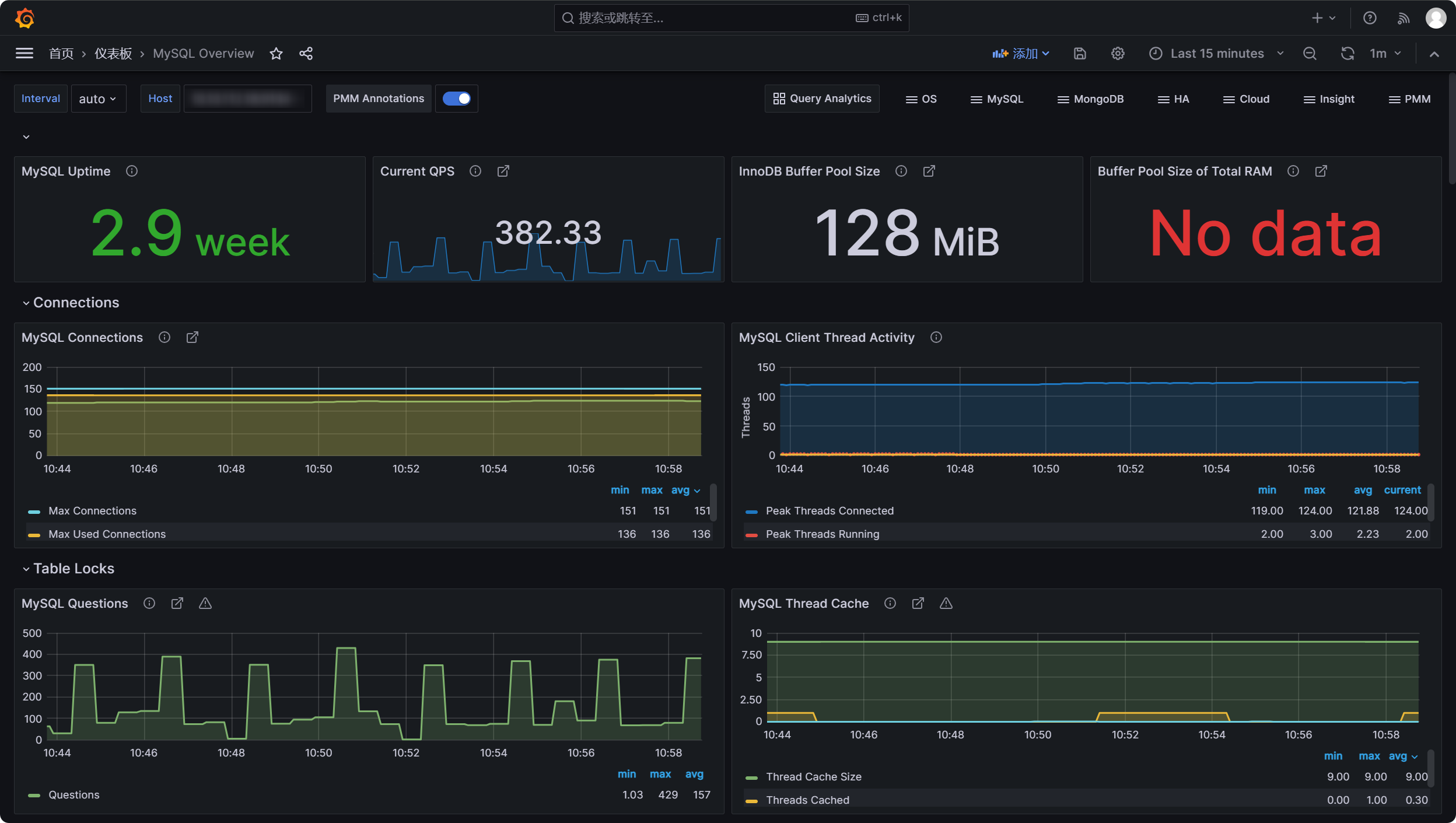Open the user profile avatar
Image resolution: width=1456 pixels, height=823 pixels.
[x=1436, y=18]
